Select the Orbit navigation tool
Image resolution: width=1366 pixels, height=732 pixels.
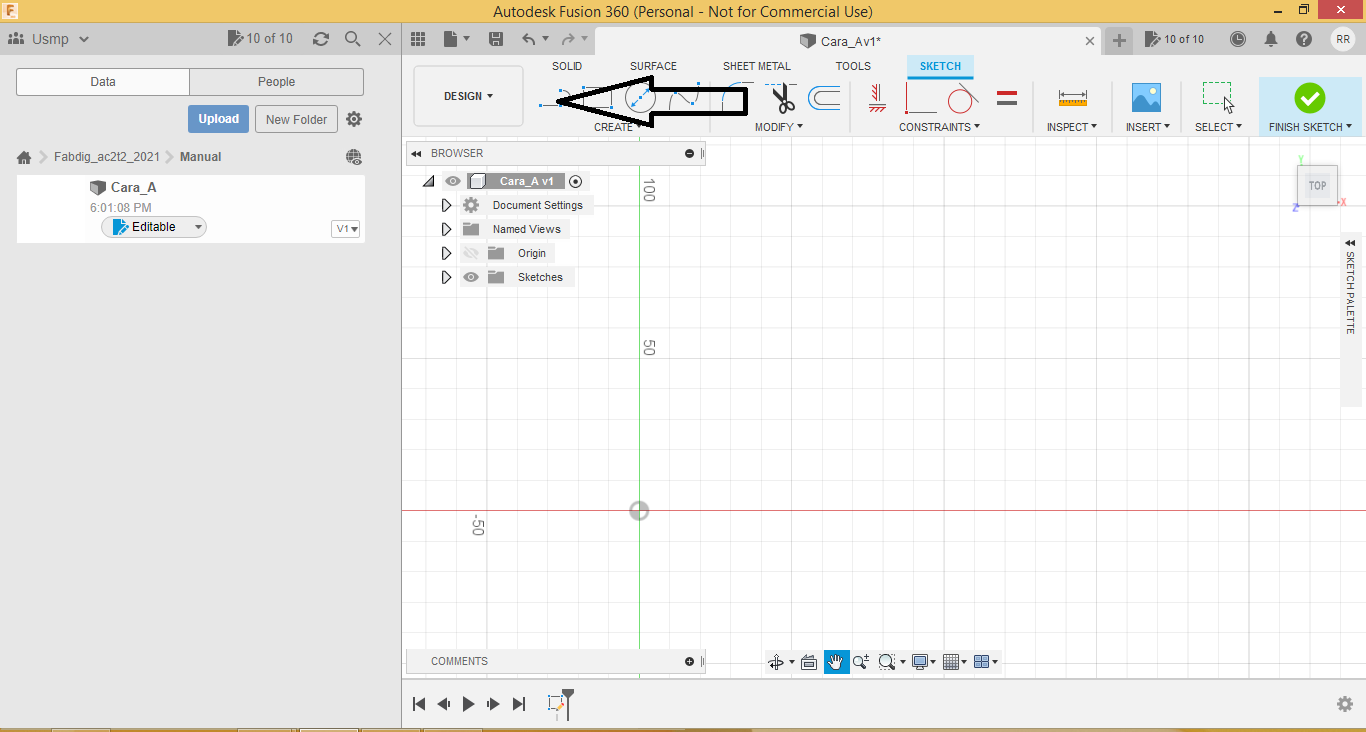(x=777, y=662)
